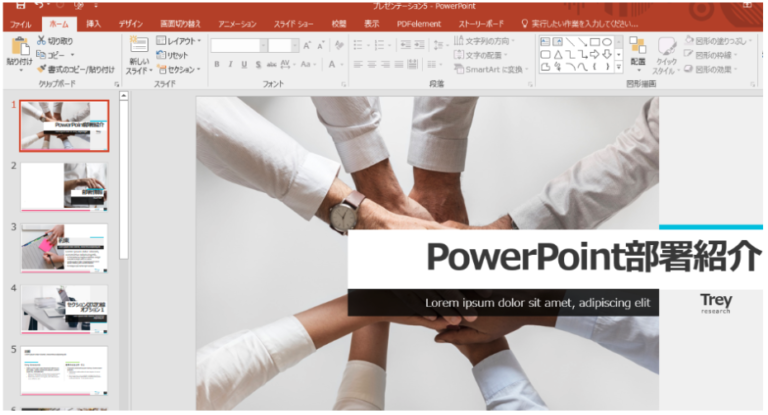Open columns layout menu

(x=433, y=64)
